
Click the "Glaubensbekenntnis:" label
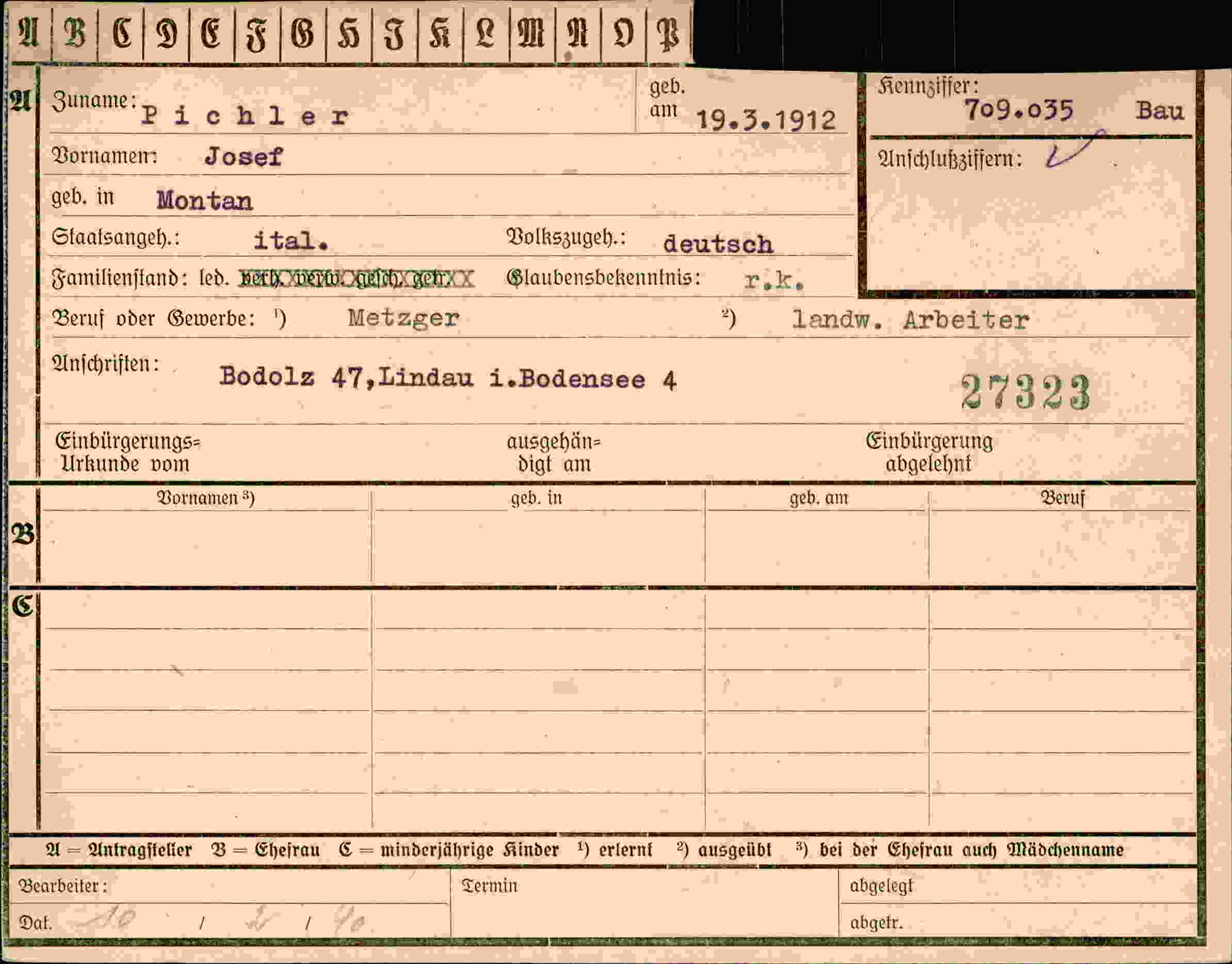coord(603,278)
